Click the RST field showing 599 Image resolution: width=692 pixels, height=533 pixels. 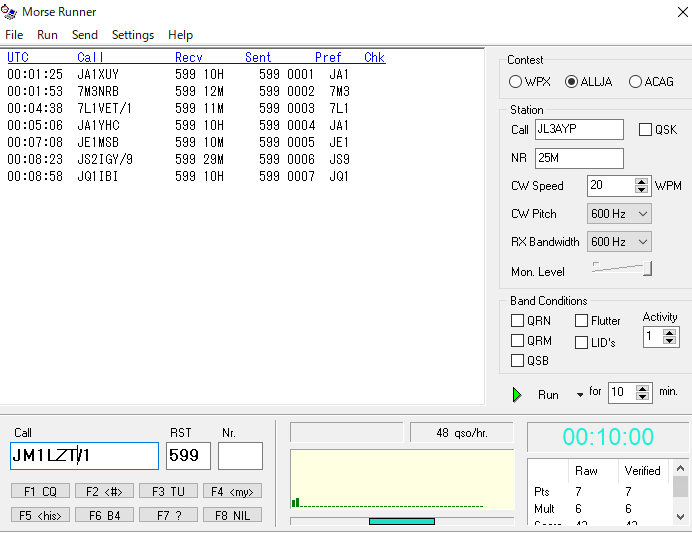pos(188,456)
